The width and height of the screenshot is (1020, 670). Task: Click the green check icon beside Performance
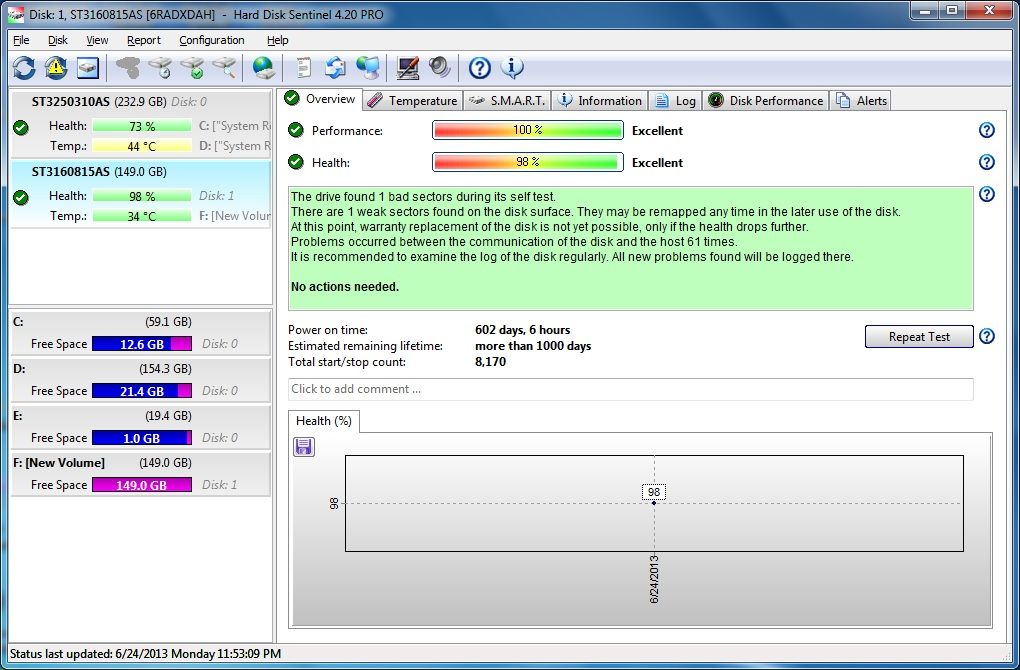(296, 130)
